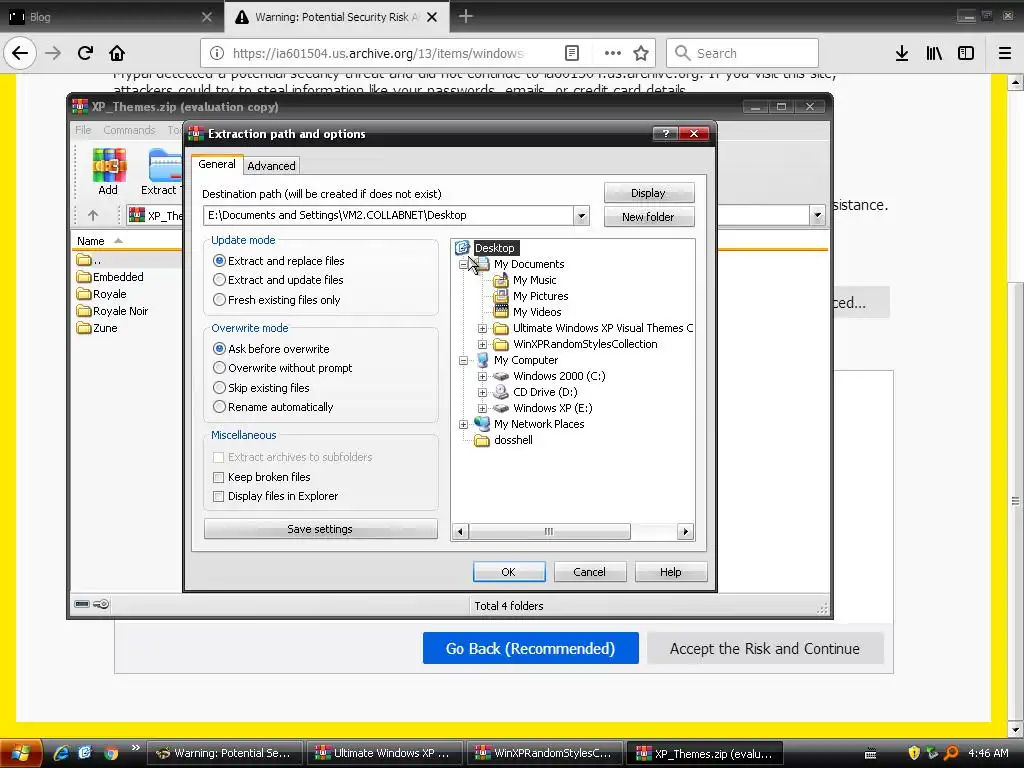Switch to the Blog browser tab
The image size is (1024, 768).
tap(110, 16)
